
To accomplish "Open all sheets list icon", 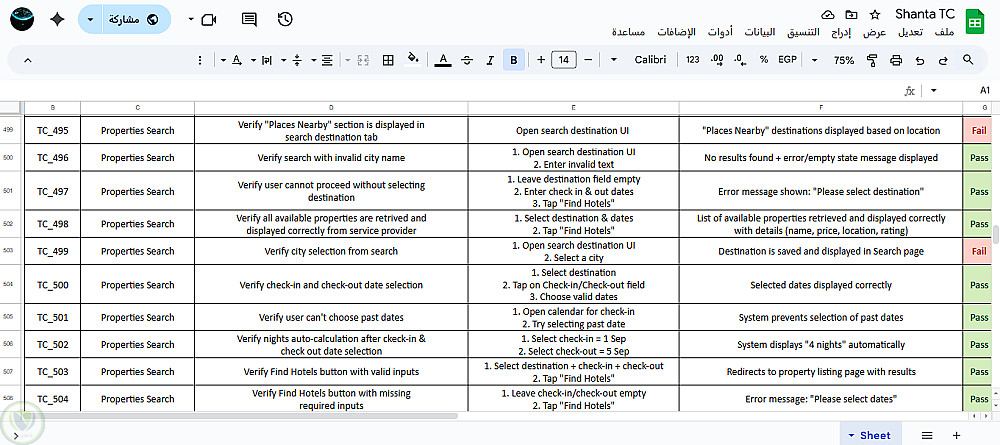I will pos(927,435).
